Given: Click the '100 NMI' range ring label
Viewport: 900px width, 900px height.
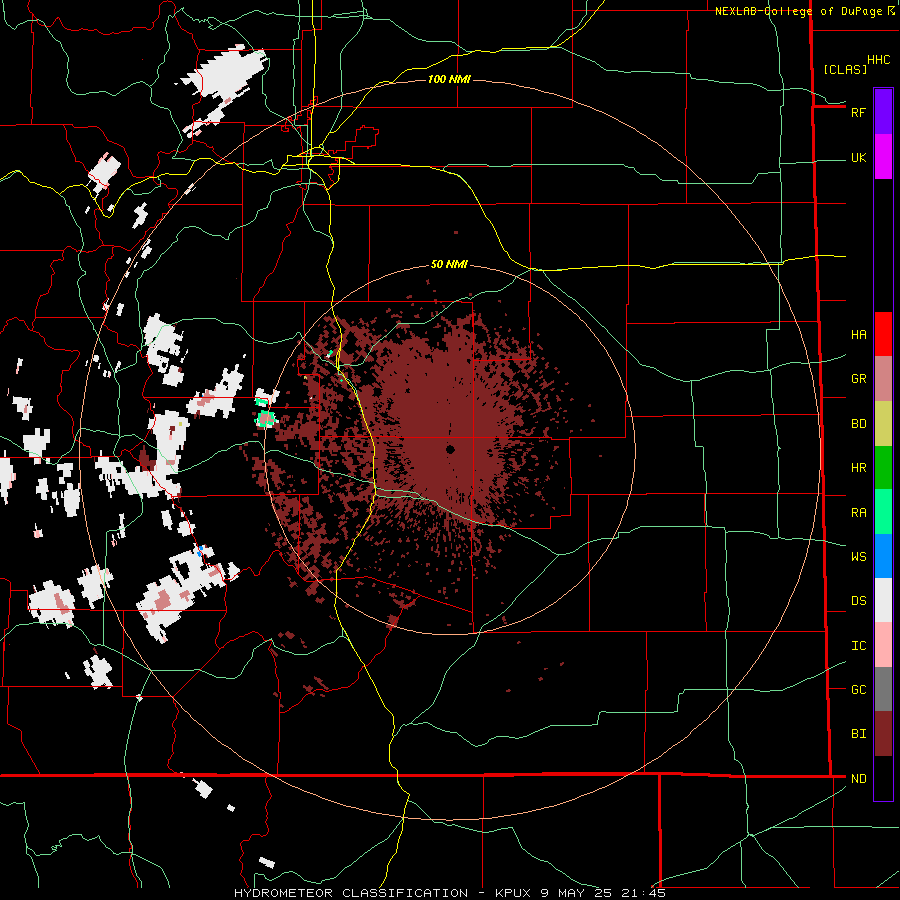Looking at the screenshot, I should coord(449,79).
